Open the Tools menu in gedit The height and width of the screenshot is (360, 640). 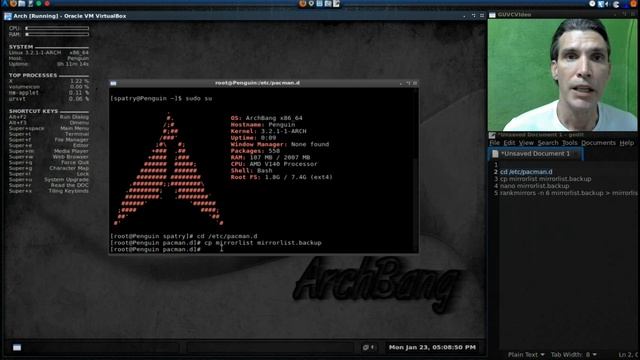569,143
